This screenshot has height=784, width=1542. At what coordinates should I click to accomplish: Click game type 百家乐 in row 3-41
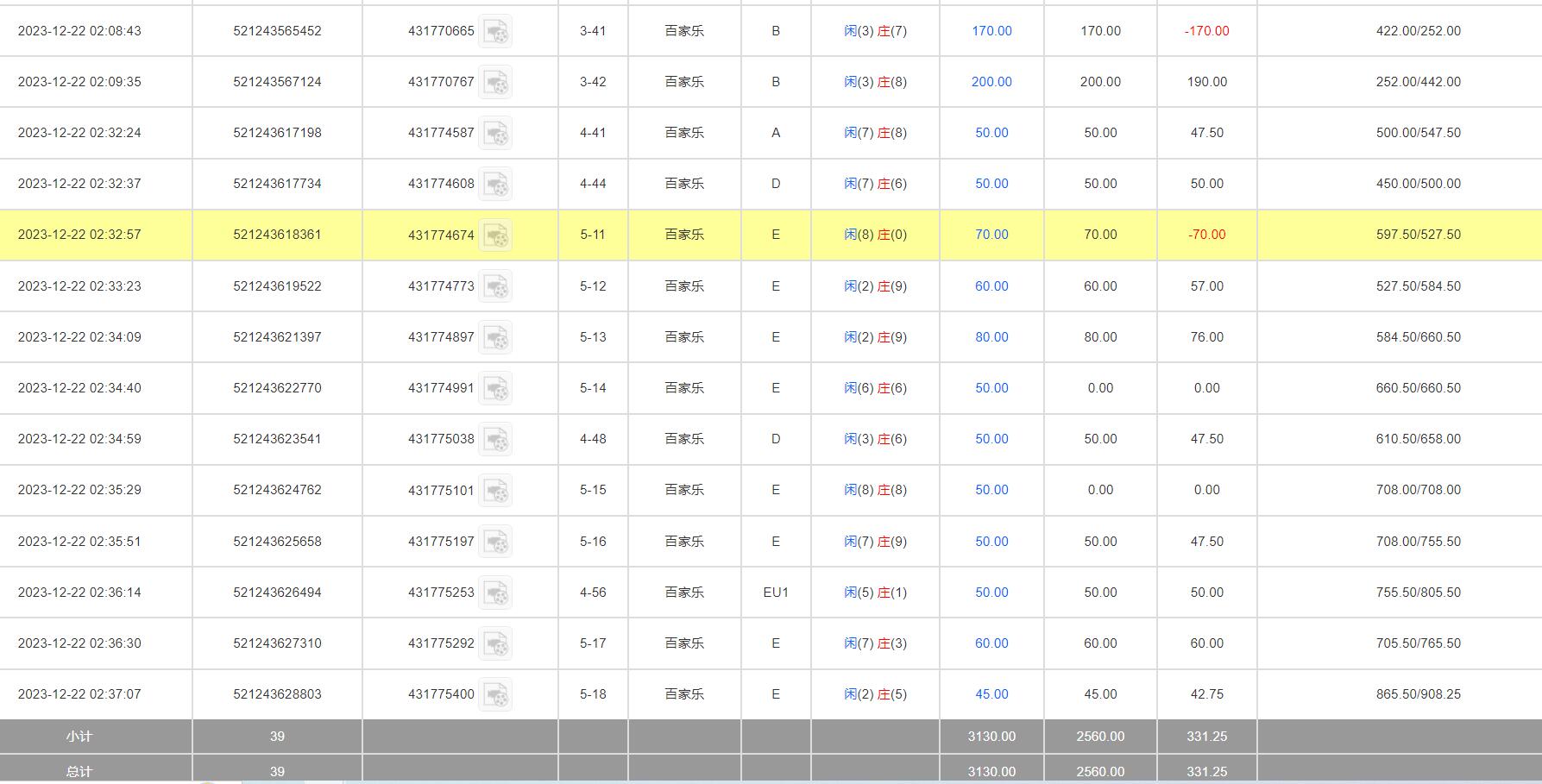tap(684, 31)
